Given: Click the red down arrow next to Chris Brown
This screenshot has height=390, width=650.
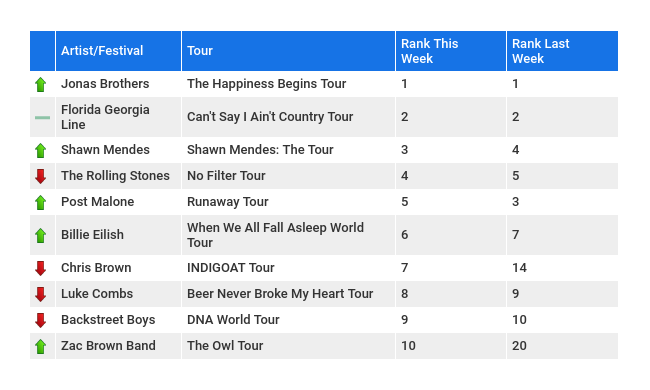Looking at the screenshot, I should coord(41,268).
